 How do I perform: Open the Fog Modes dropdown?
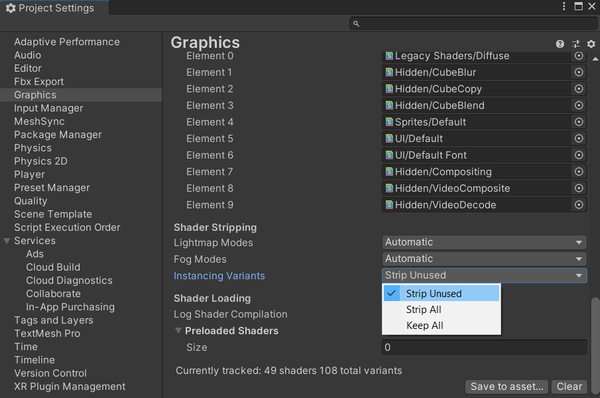point(484,259)
